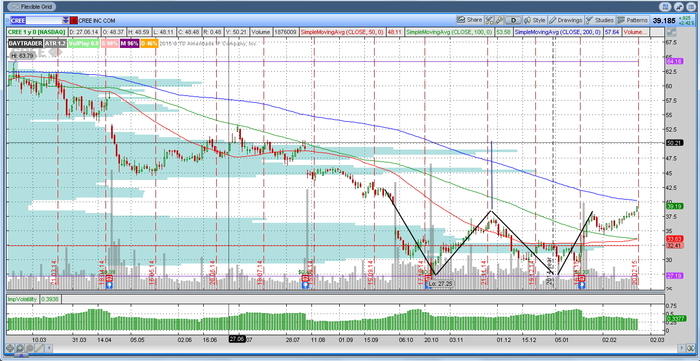This screenshot has width=700, height=361.
Task: Expand the symbol selector dropdown arrows
Action: click(x=66, y=21)
